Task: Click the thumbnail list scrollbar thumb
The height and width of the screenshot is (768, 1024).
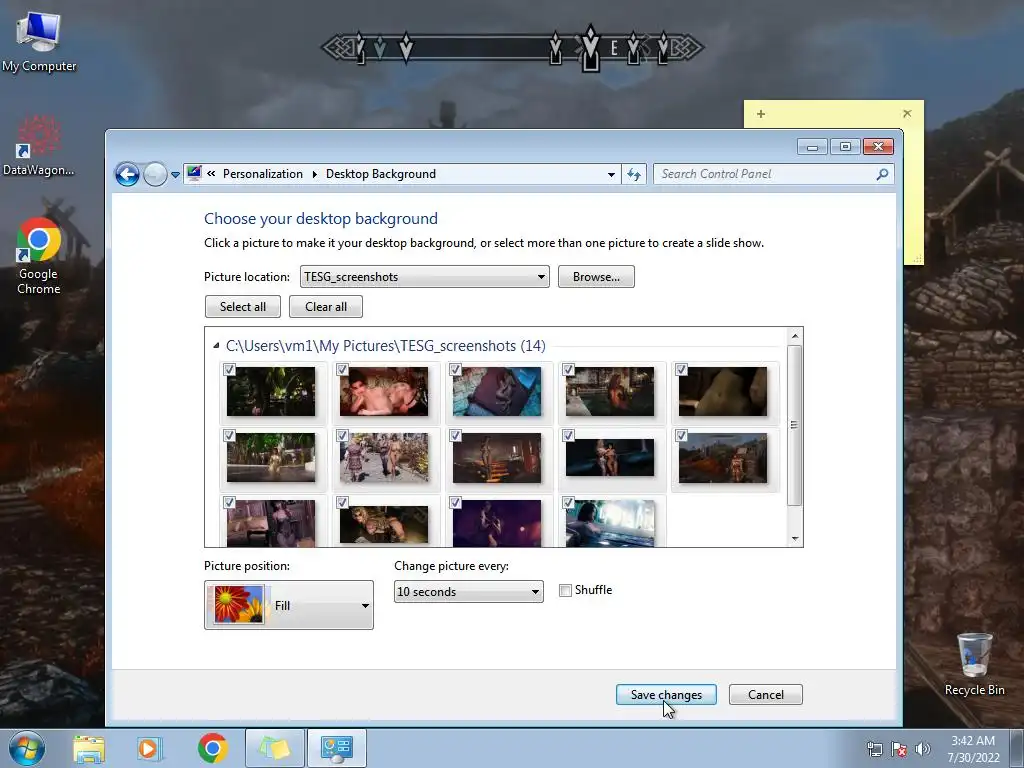Action: (794, 425)
